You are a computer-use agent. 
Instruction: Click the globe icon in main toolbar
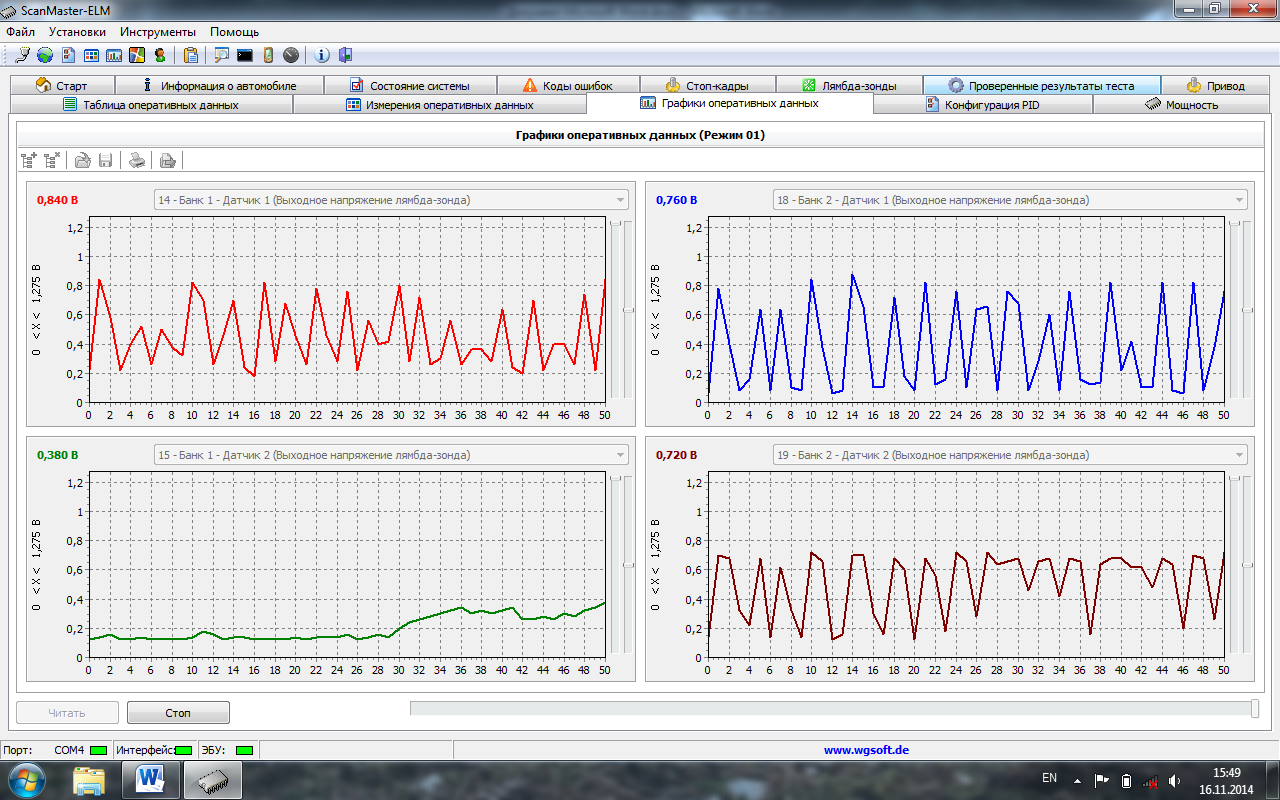click(45, 55)
